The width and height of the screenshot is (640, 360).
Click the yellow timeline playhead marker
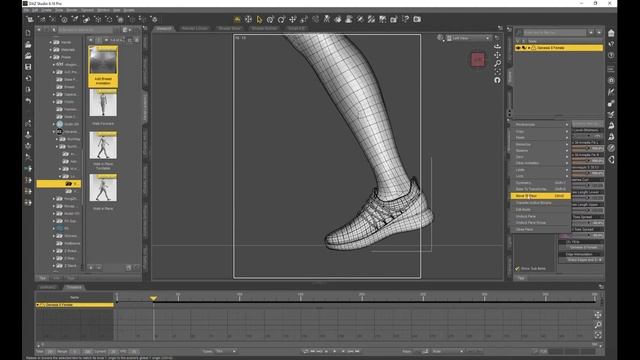[x=153, y=298]
